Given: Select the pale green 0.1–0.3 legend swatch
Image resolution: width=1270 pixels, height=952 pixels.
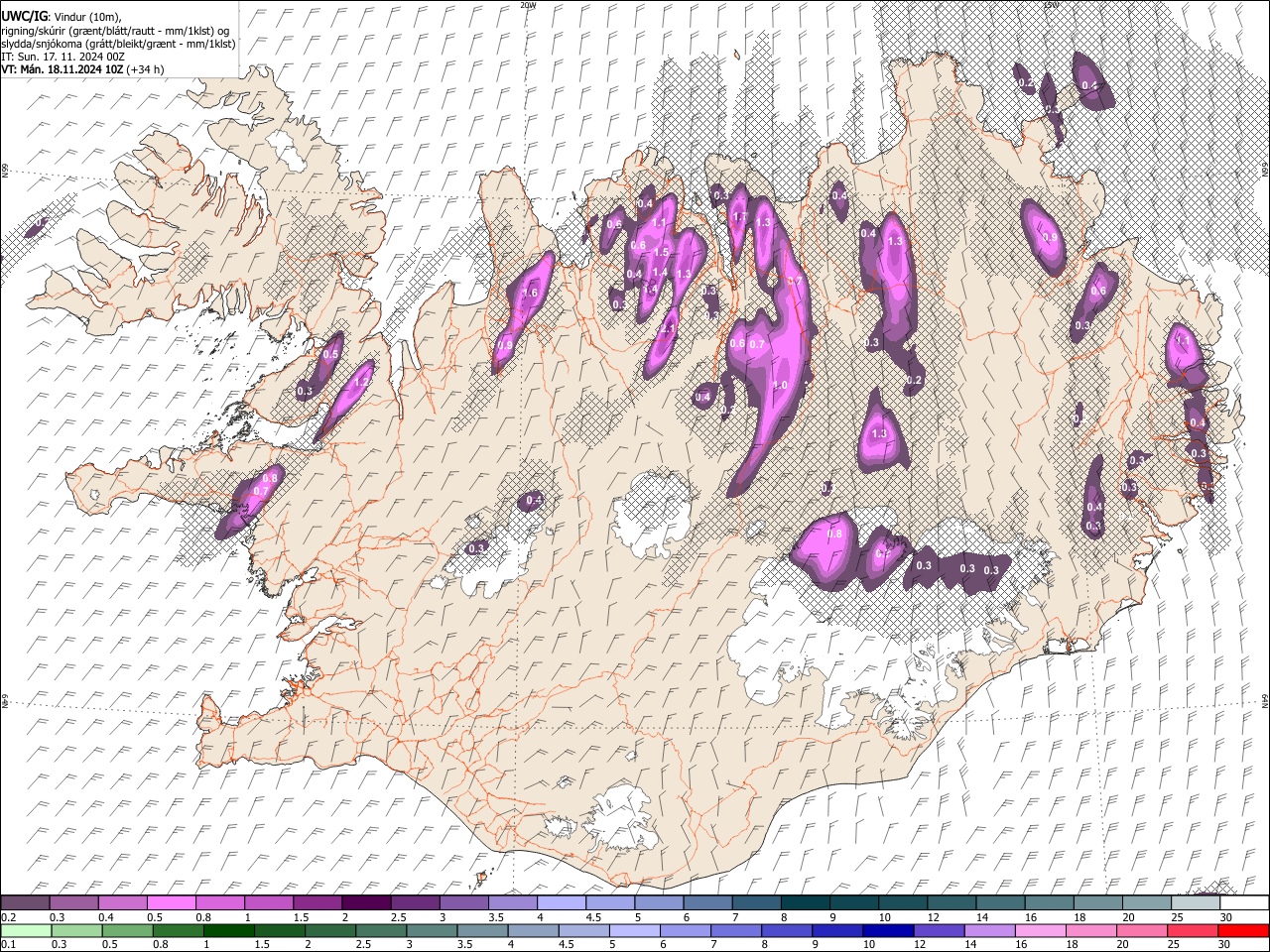Looking at the screenshot, I should (x=25, y=930).
